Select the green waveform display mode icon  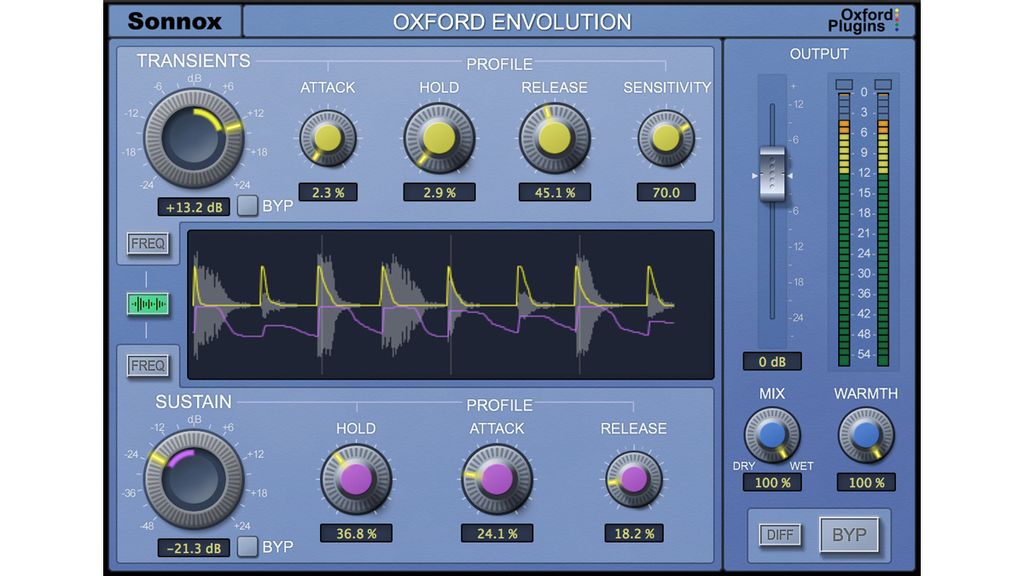tap(147, 303)
